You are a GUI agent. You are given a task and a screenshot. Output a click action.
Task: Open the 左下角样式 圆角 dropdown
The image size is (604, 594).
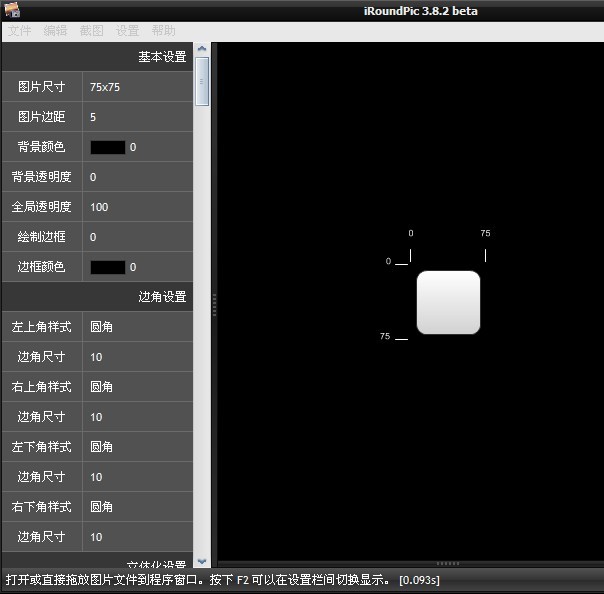pyautogui.click(x=138, y=447)
